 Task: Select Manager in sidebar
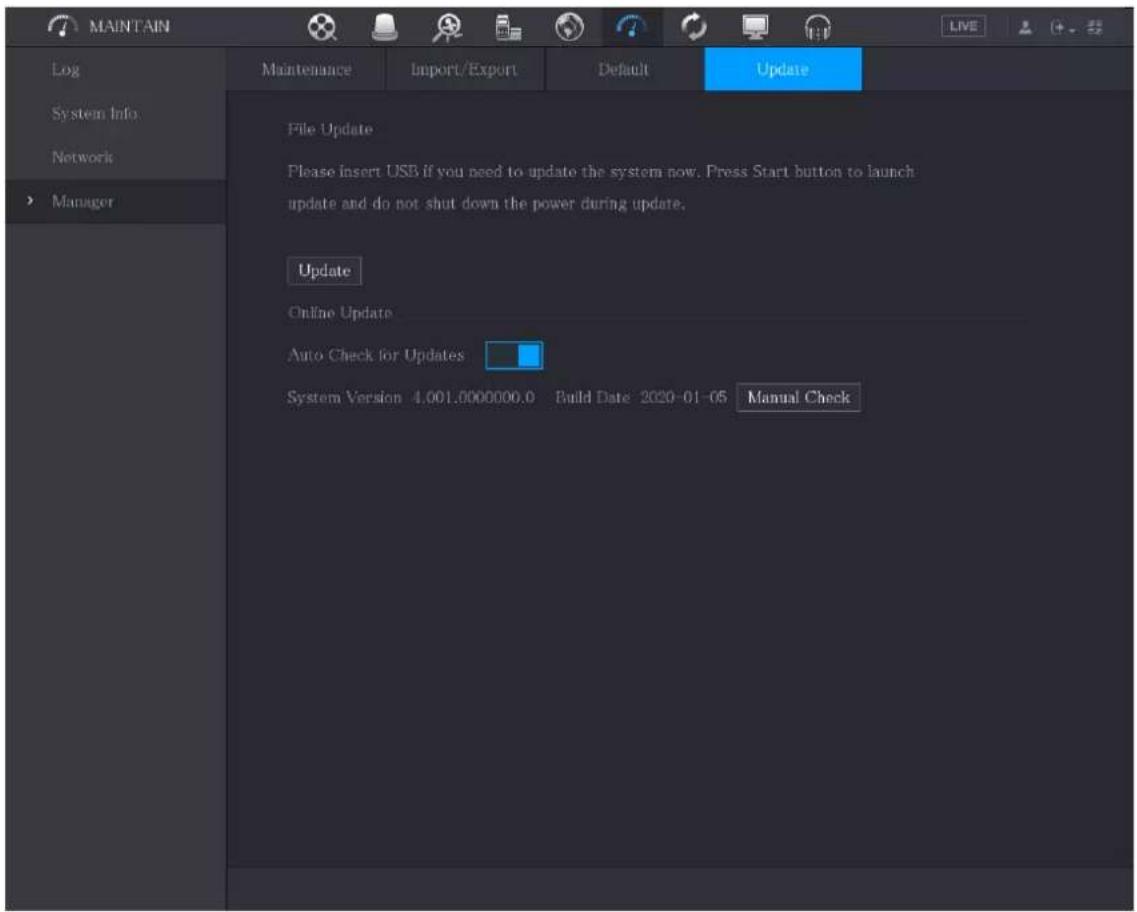pos(116,202)
